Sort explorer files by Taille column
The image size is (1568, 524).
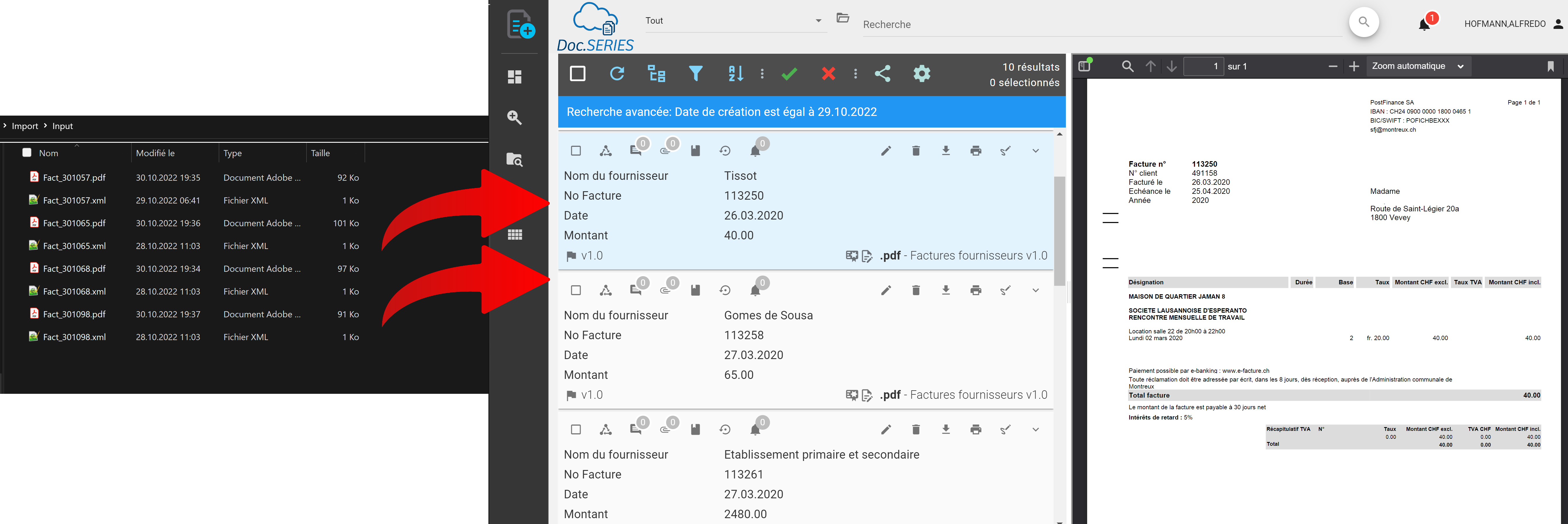320,154
